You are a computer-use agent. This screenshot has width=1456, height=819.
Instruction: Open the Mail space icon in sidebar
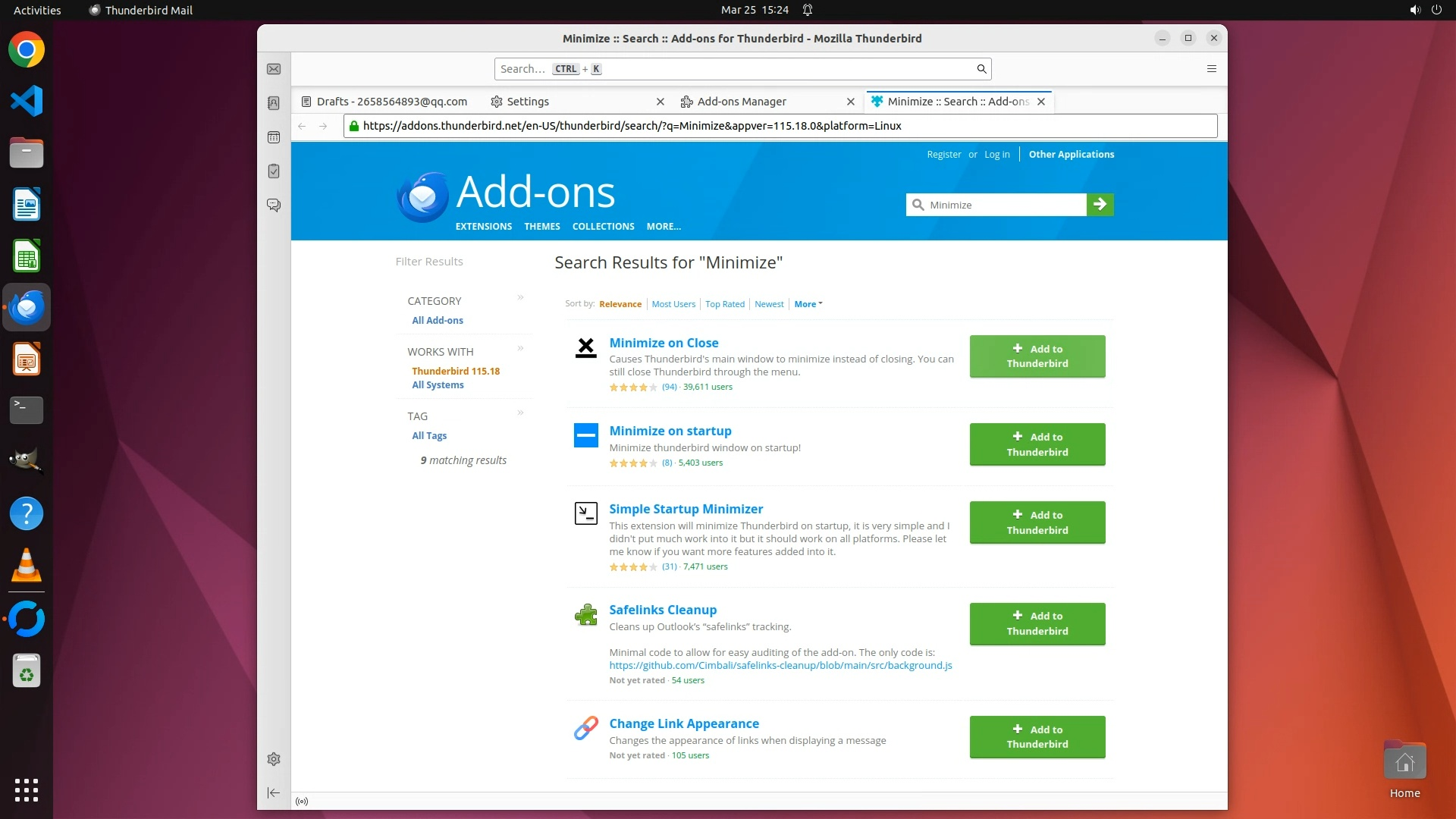[274, 69]
